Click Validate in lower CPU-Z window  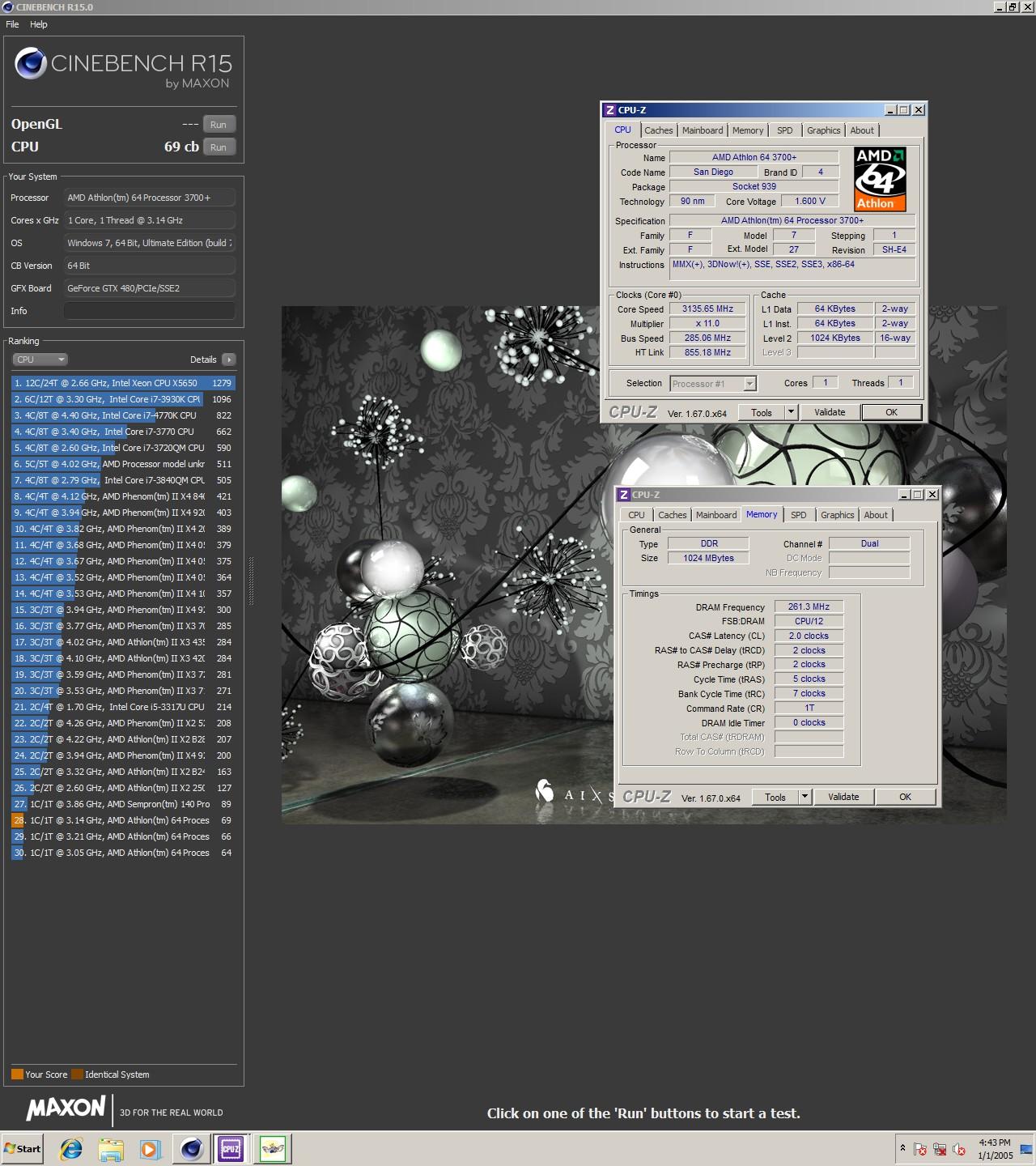tap(843, 798)
